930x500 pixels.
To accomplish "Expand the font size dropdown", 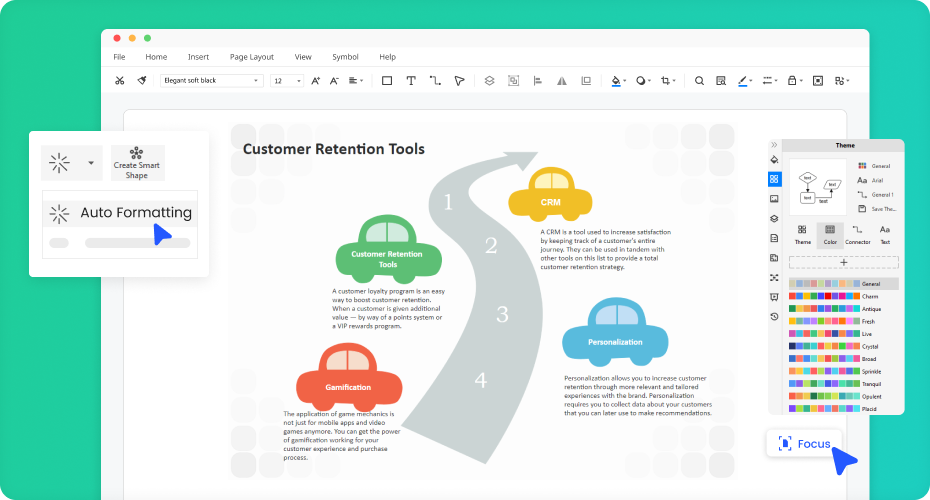I will pos(287,81).
